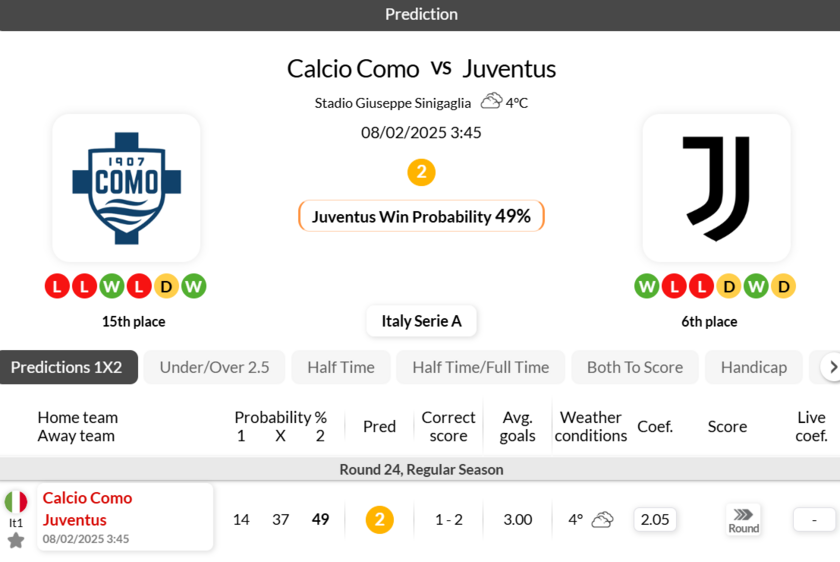840x562 pixels.
Task: Select the Half Time/Full Time tab
Action: [x=480, y=367]
